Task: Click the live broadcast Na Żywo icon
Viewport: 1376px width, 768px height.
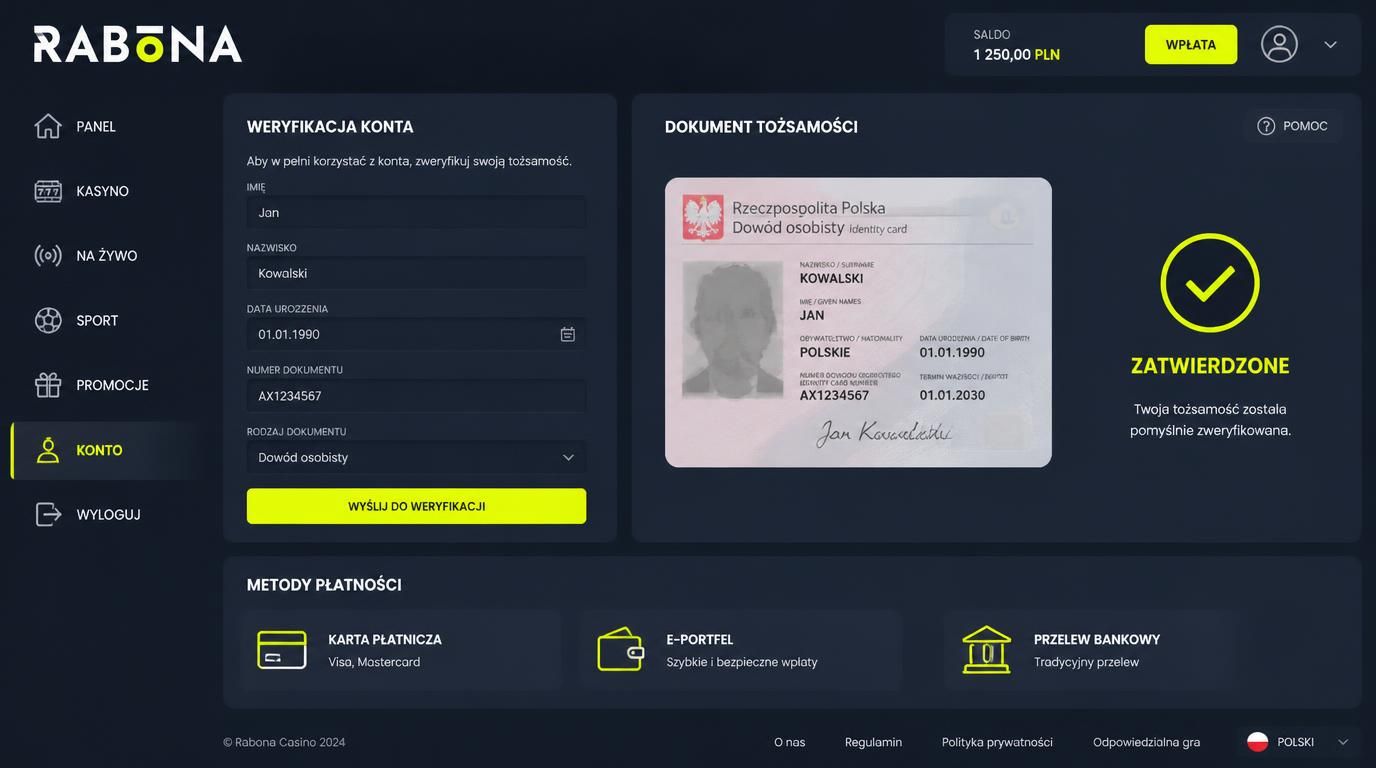Action: [x=48, y=256]
